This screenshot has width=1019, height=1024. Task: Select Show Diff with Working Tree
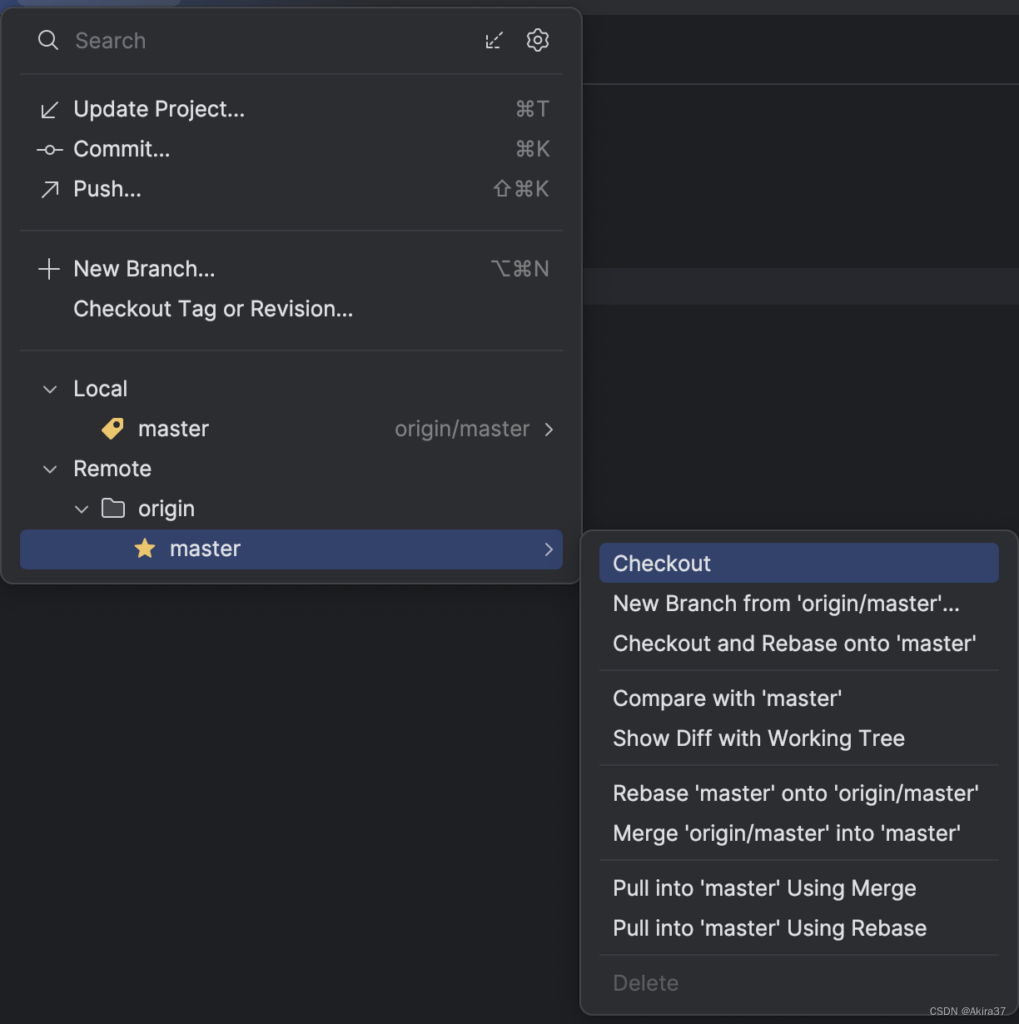(x=758, y=738)
